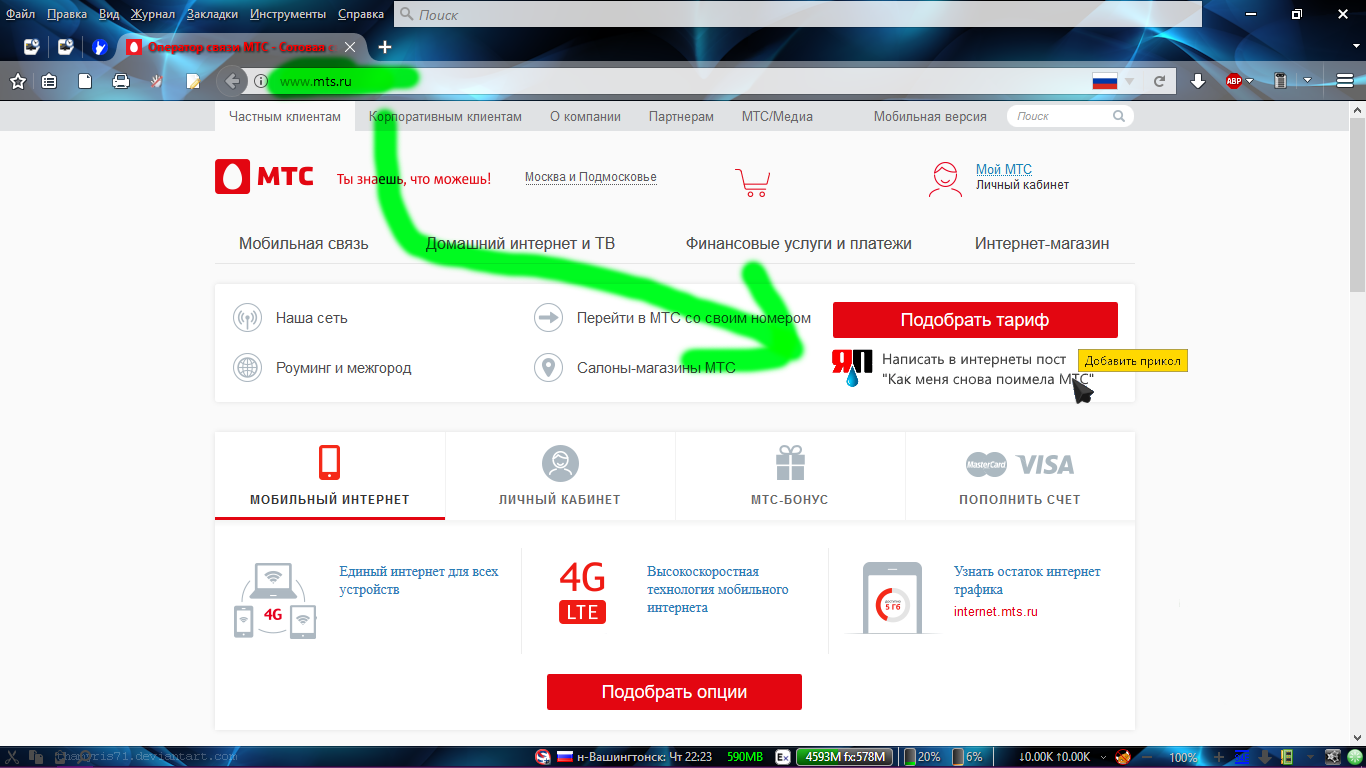This screenshot has width=1366, height=768.
Task: Print the page using the printer icon
Action: tap(121, 81)
